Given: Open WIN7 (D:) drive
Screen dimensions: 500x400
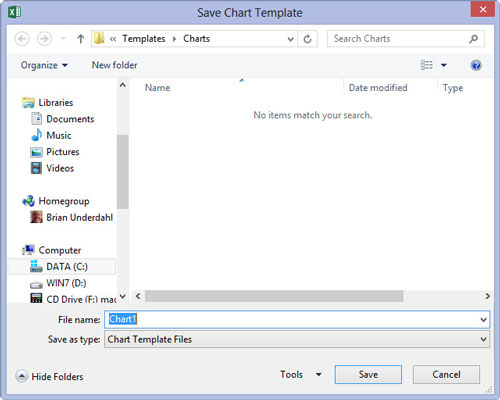Looking at the screenshot, I should pyautogui.click(x=58, y=283).
